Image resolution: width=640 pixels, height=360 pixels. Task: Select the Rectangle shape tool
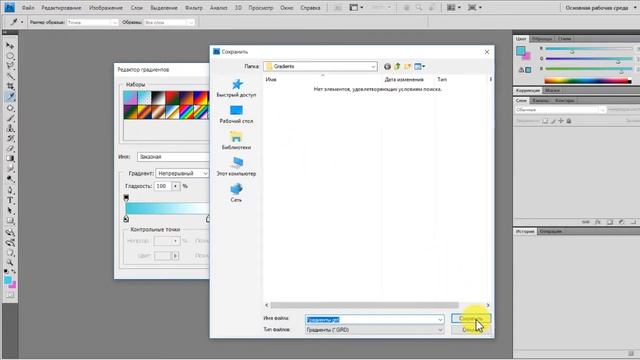[10, 221]
